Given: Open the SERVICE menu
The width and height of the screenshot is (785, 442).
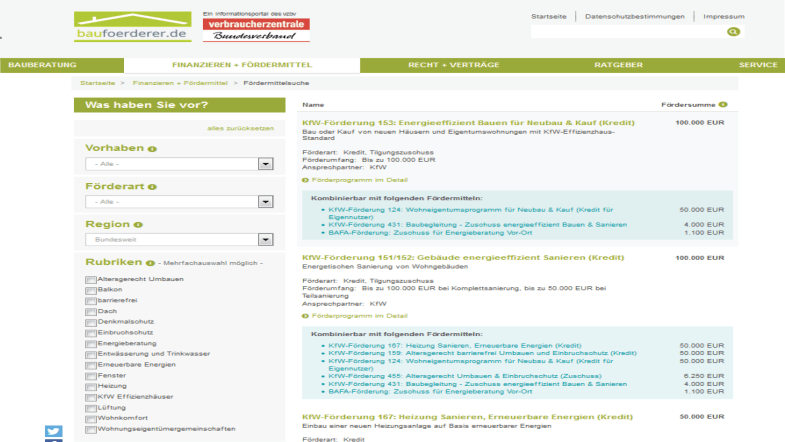Looking at the screenshot, I should coord(758,65).
